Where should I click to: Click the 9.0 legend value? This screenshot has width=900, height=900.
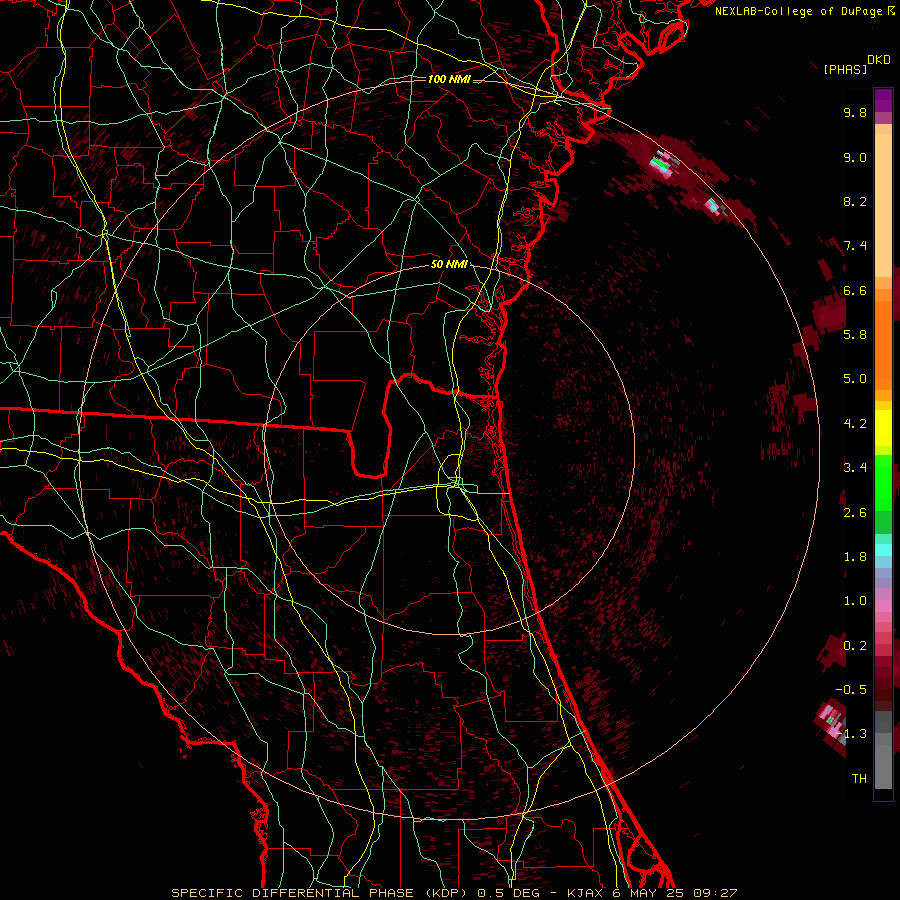pos(855,157)
